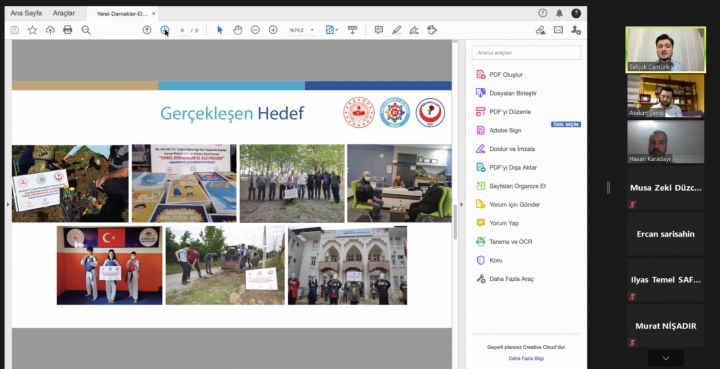
Task: Go to previous page with up arrow
Action: click(147, 30)
